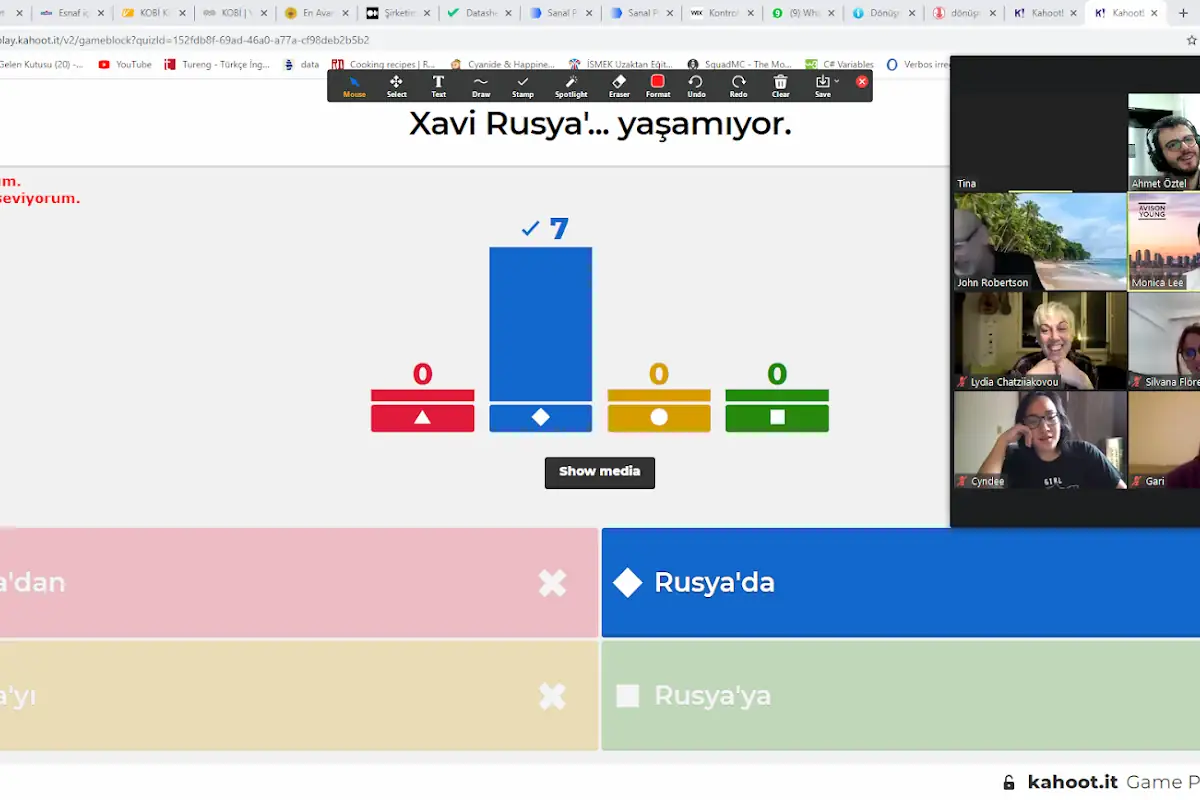Select Lydia Chatziiakovou's video tile
The image size is (1200, 800).
[x=1040, y=340]
